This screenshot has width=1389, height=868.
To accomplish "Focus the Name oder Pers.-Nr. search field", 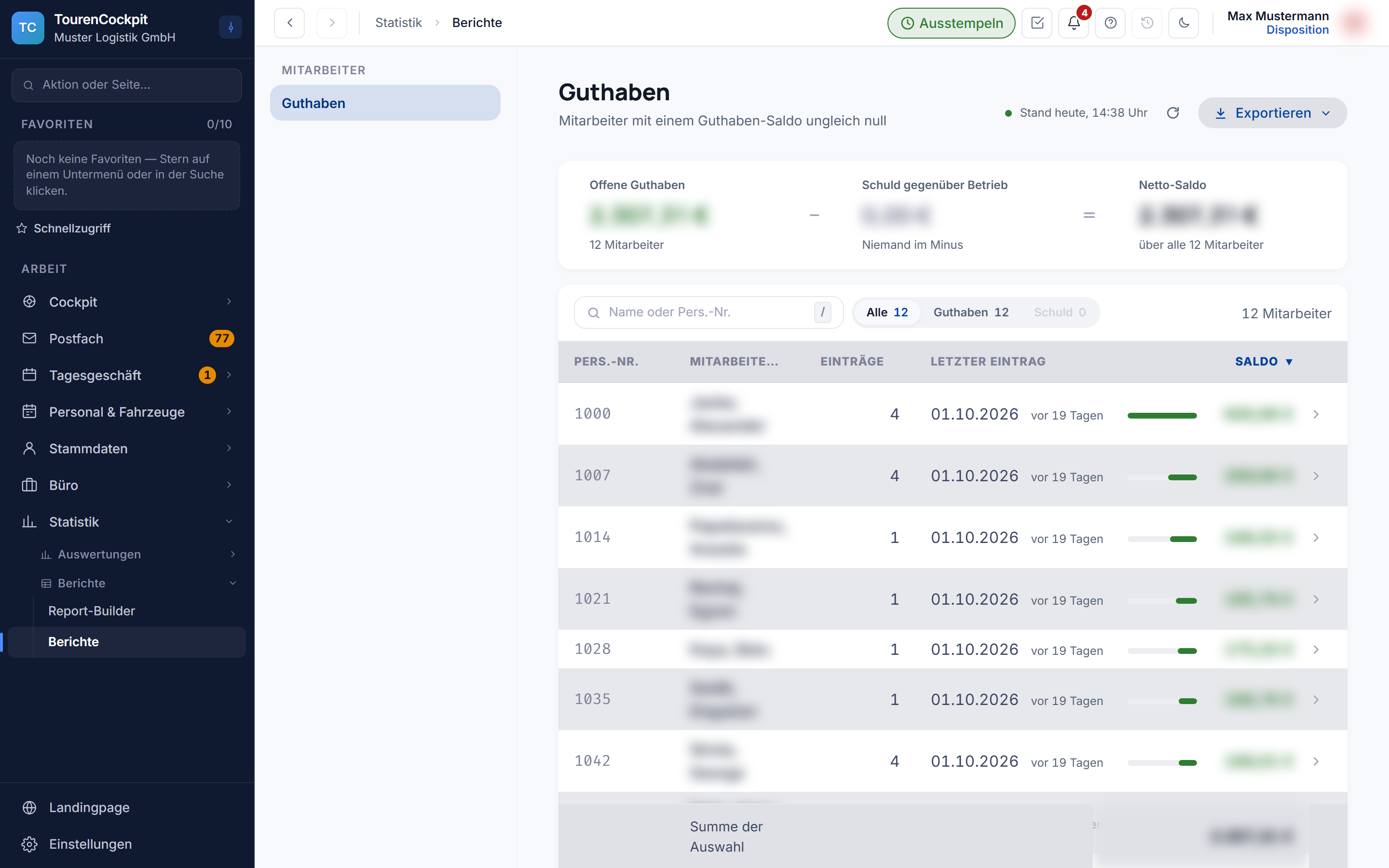I will point(709,312).
